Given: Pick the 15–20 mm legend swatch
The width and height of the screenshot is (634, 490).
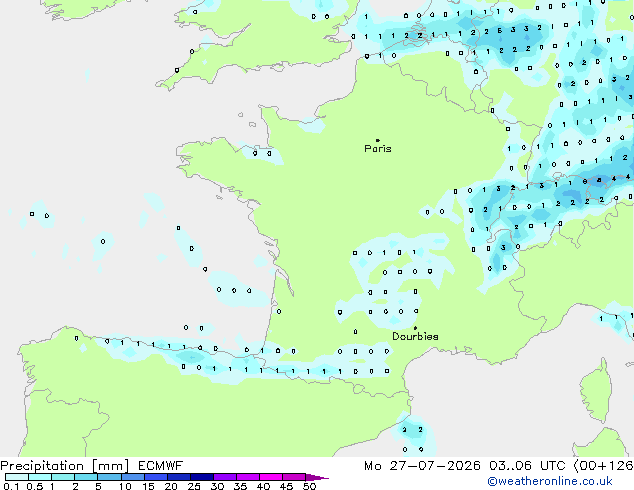Looking at the screenshot, I should pos(155,477).
